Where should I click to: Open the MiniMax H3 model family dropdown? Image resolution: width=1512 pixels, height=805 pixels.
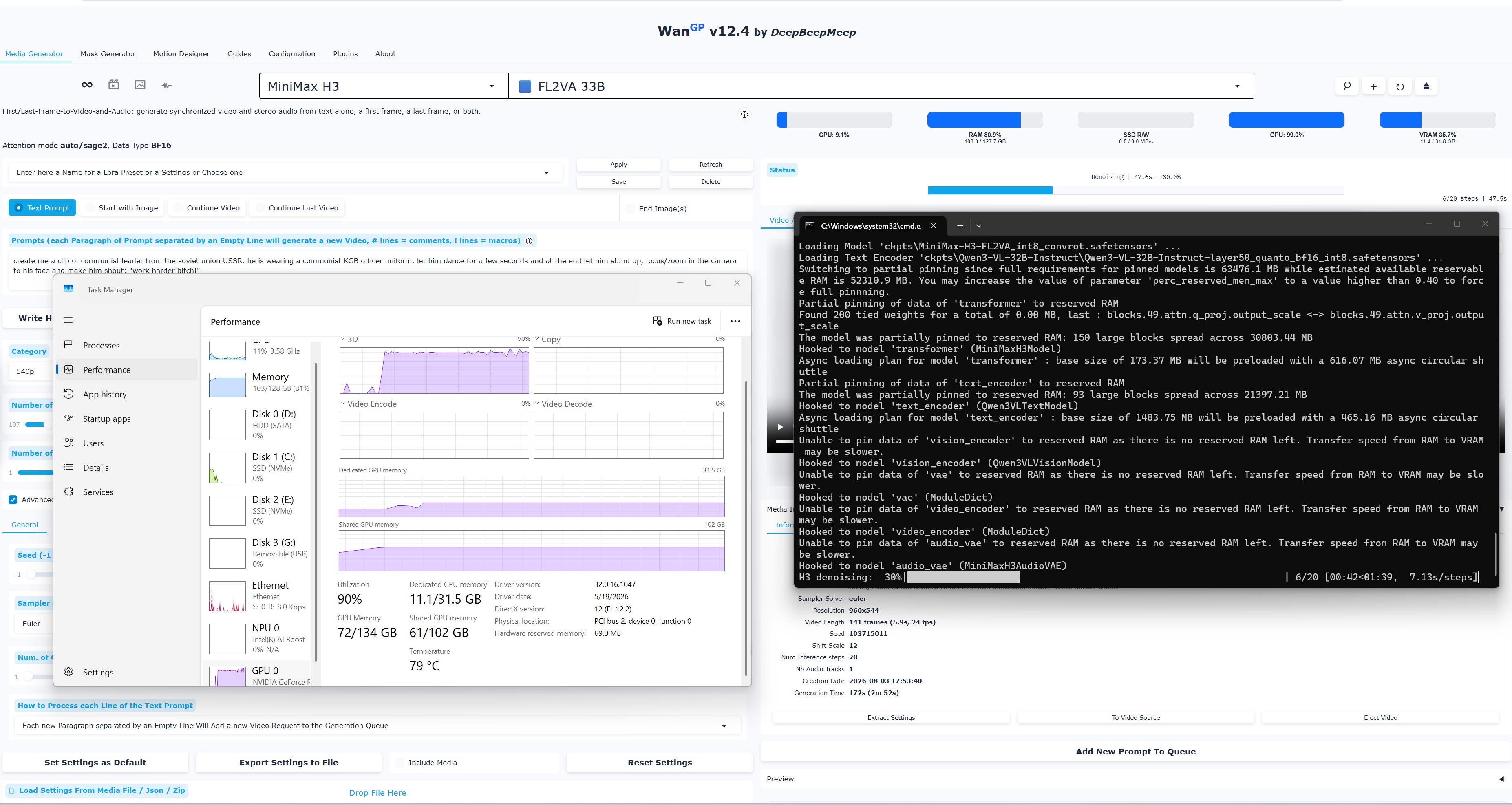coord(383,86)
